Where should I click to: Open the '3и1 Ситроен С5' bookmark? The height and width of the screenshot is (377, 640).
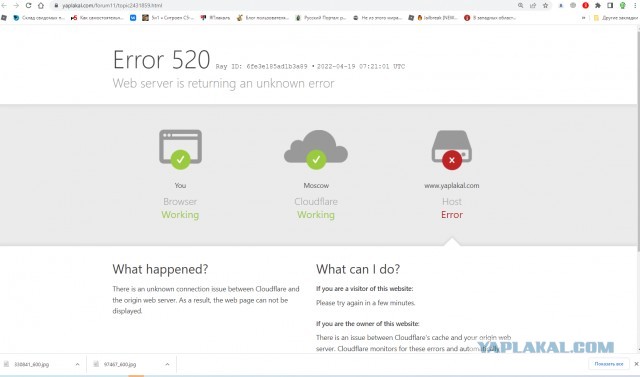coord(167,18)
